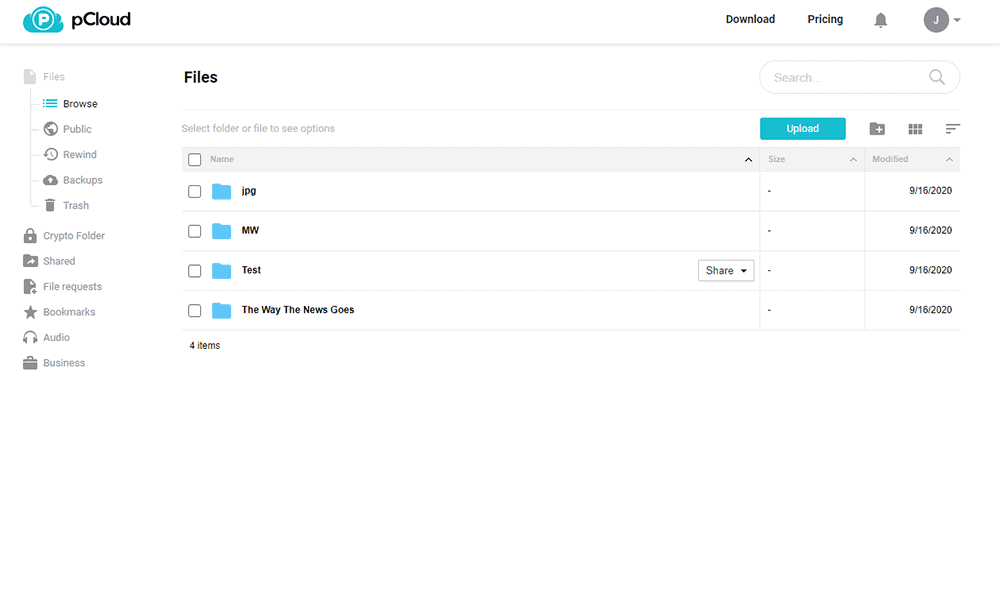Click the jpg folder icon
The width and height of the screenshot is (1000, 600).
[x=221, y=191]
